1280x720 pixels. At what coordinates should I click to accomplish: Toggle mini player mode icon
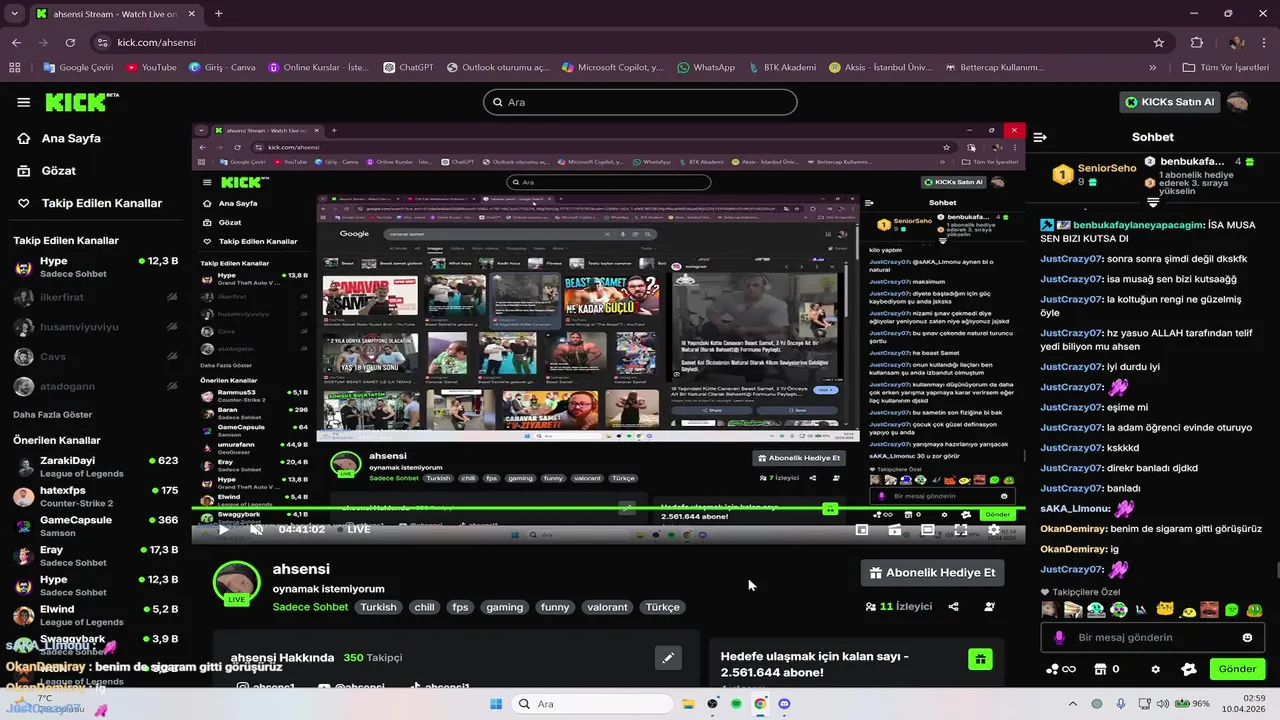coord(862,530)
